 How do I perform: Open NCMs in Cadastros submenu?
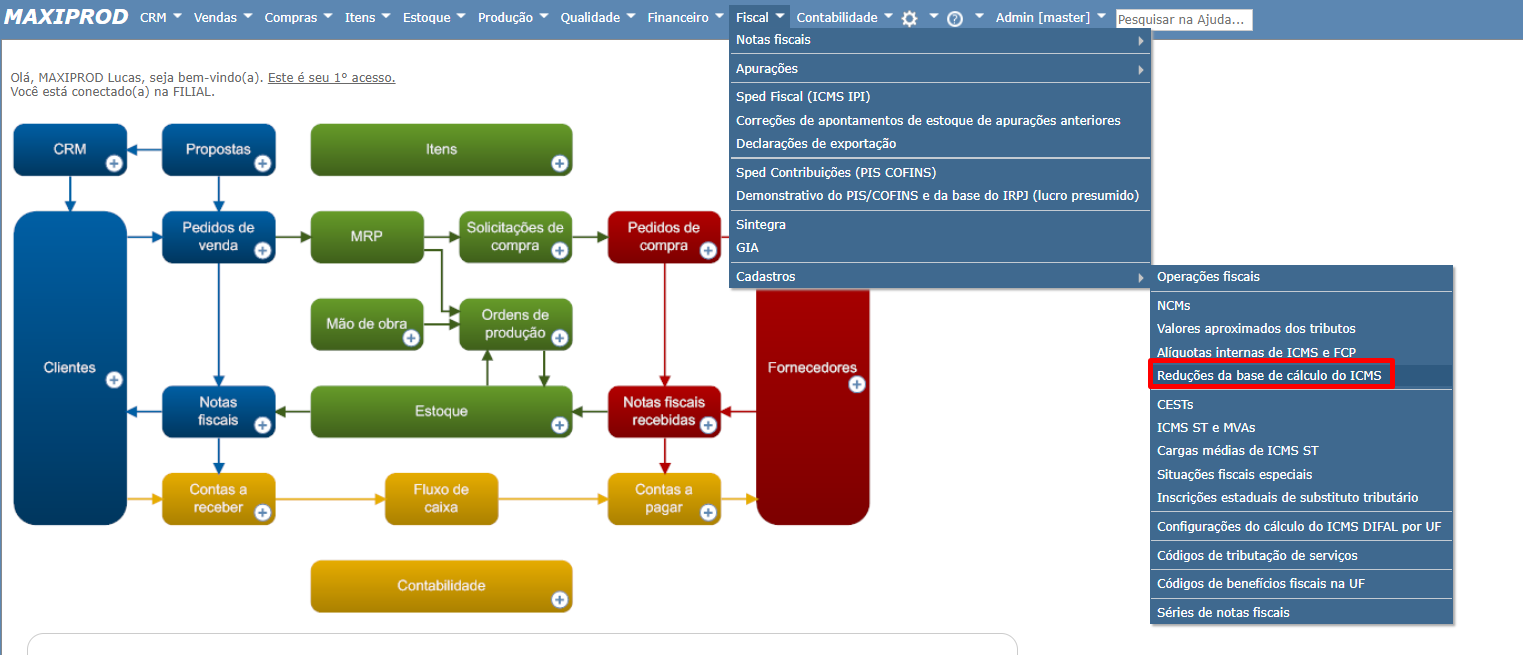tap(1301, 305)
